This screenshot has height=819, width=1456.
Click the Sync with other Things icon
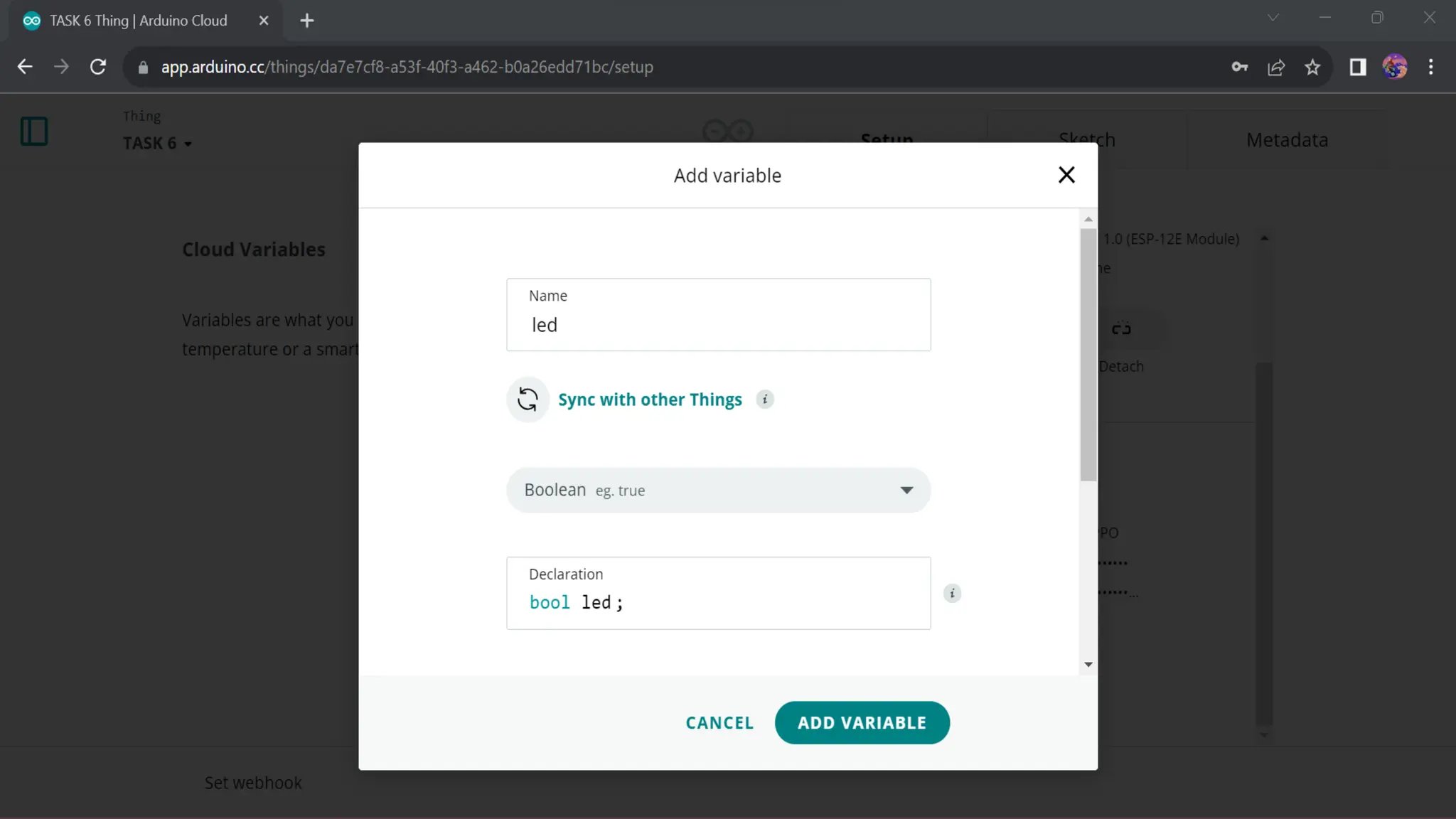point(528,400)
